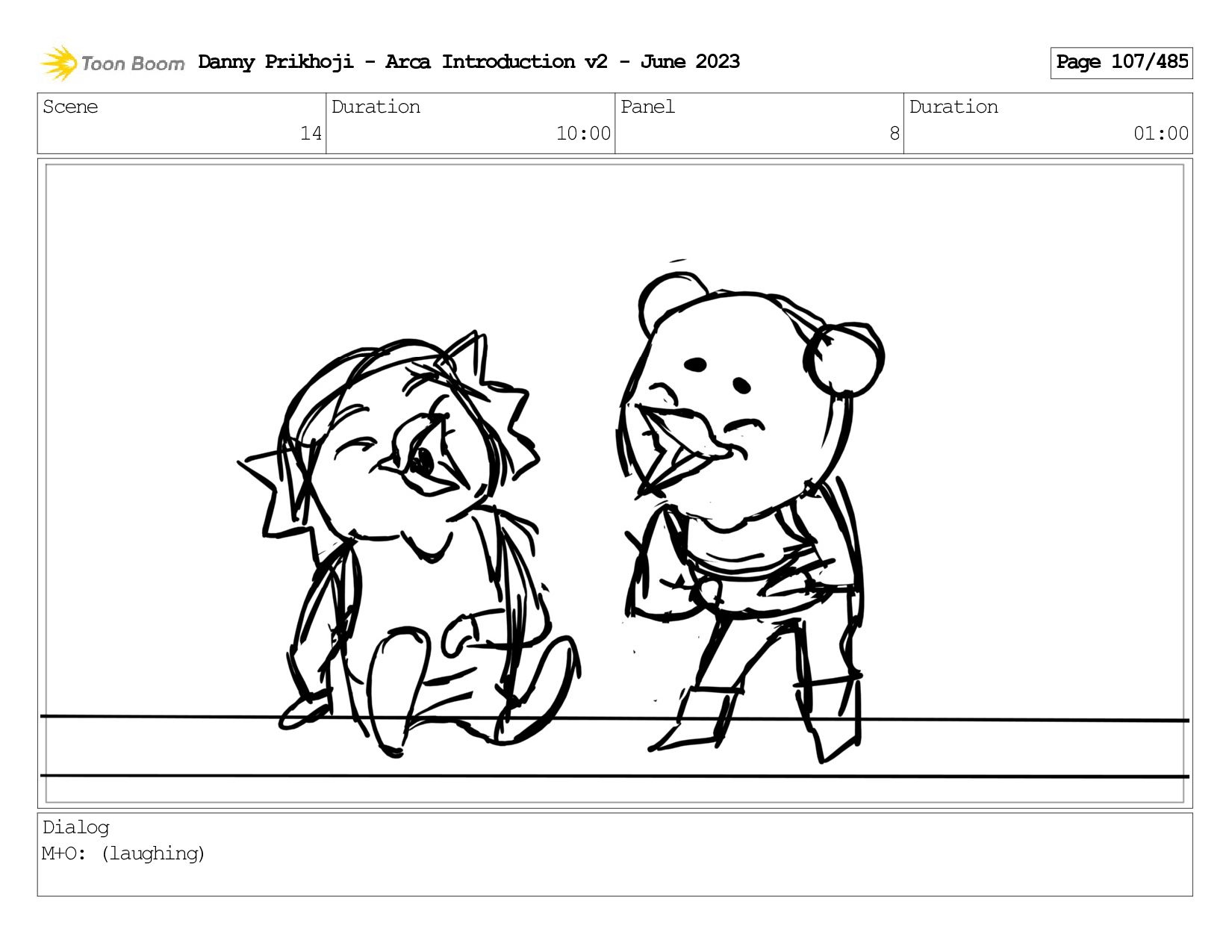Screen dimensions: 1232x952
Task: Select scene number "14"
Action: point(311,134)
